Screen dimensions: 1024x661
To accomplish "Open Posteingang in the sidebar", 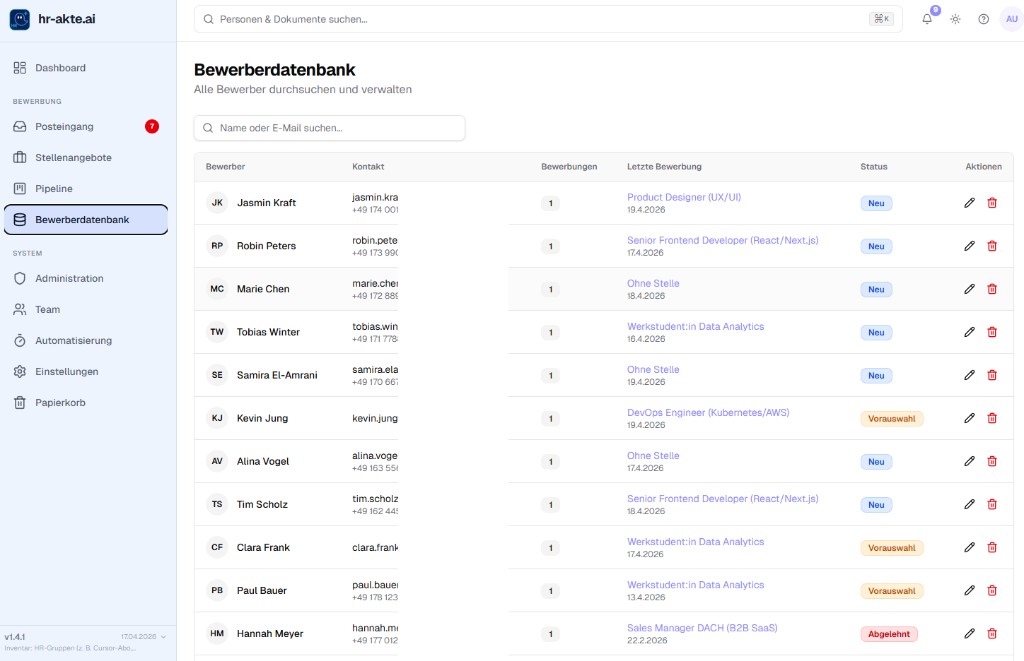I will tap(64, 127).
